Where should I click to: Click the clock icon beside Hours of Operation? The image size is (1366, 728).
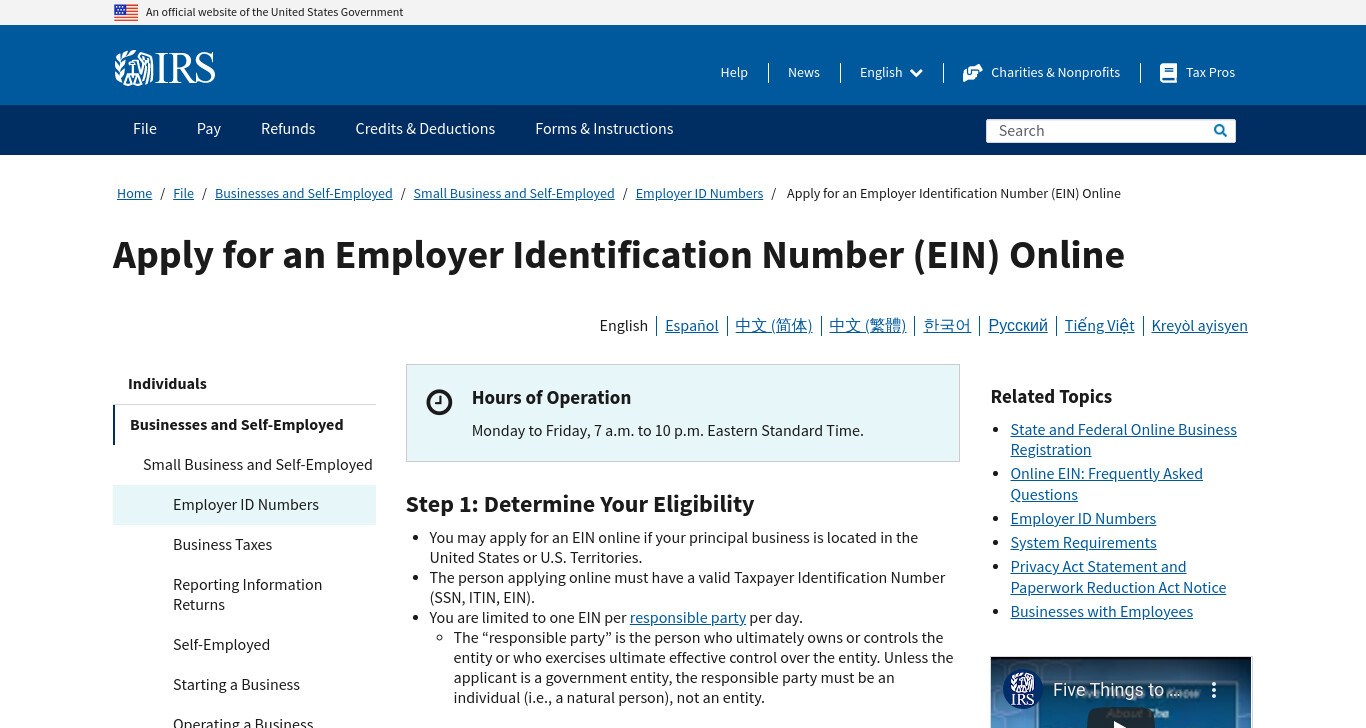click(439, 402)
